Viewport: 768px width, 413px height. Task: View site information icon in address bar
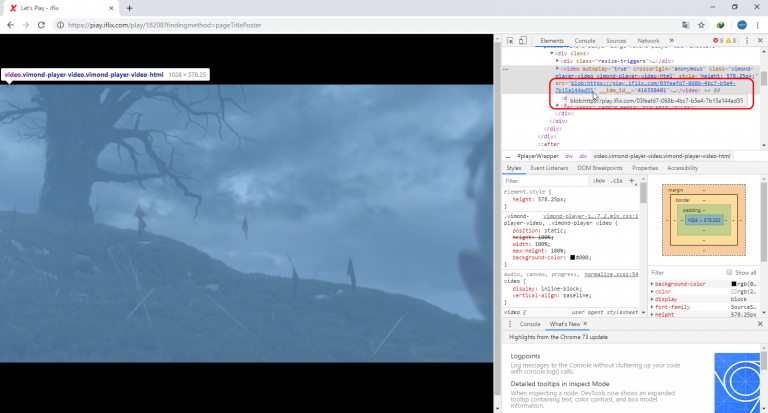click(60, 25)
